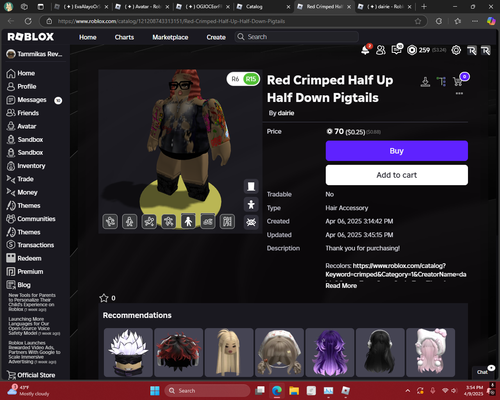Open the friends icon in top bar
500x400 pixels.
tap(381, 50)
